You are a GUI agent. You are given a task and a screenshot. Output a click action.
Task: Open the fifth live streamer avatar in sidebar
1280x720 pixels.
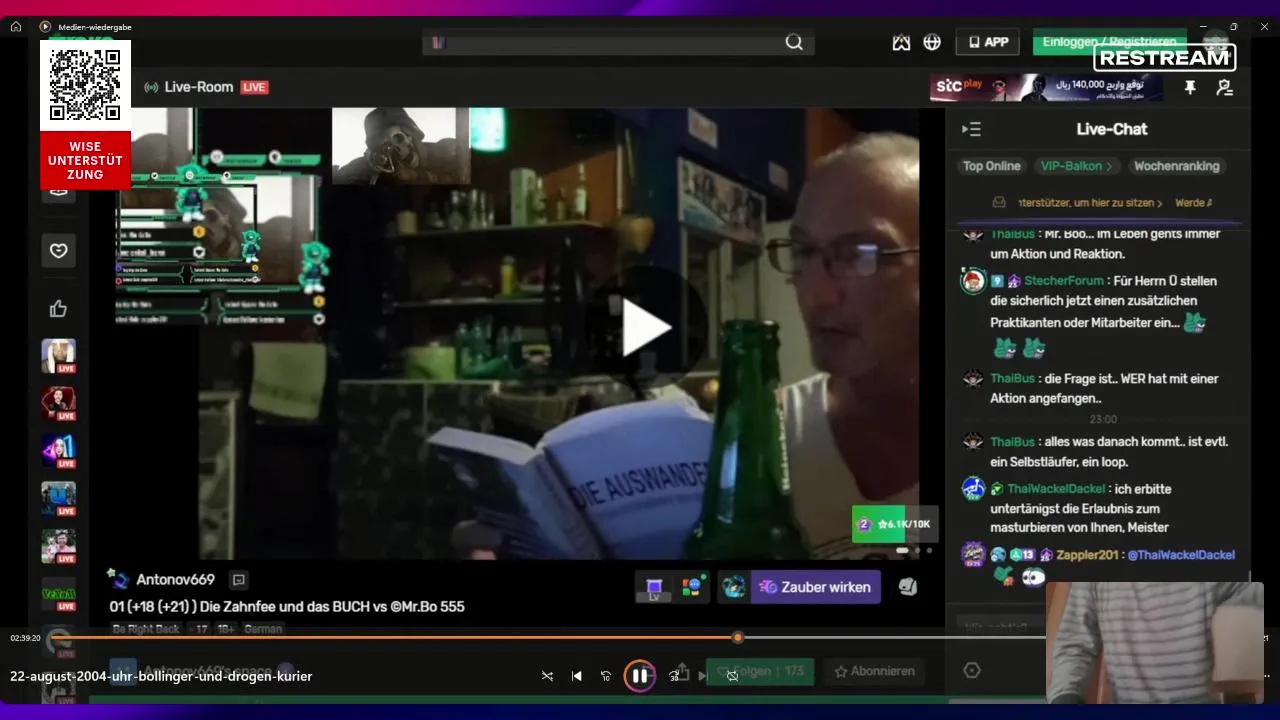58,546
